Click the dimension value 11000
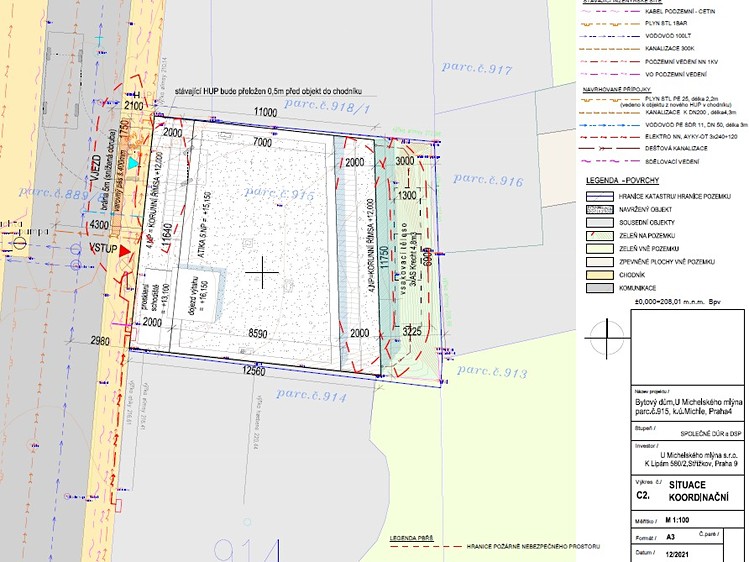Screen dimensions: 749x562 tap(266, 112)
